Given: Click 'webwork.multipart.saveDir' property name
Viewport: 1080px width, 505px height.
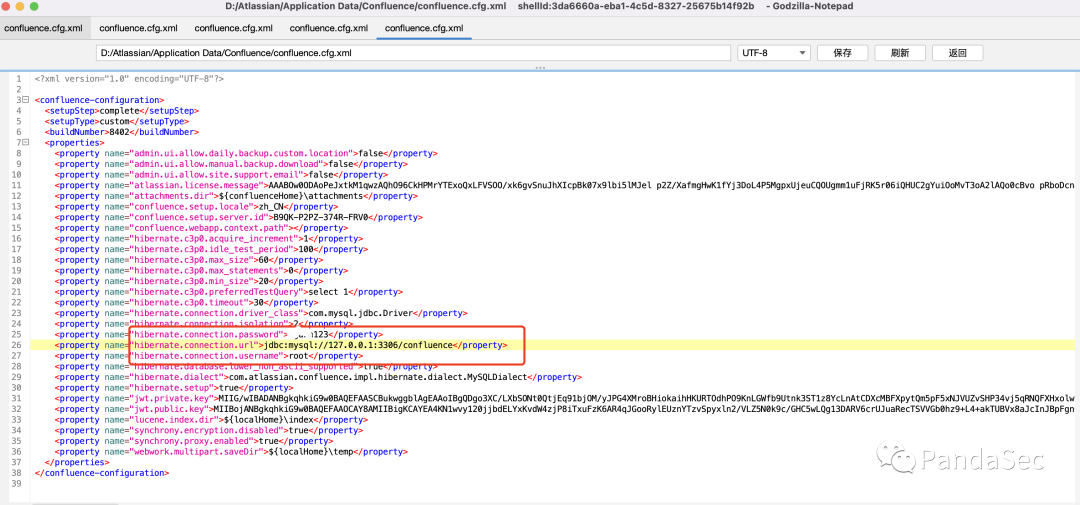Looking at the screenshot, I should [x=197, y=452].
